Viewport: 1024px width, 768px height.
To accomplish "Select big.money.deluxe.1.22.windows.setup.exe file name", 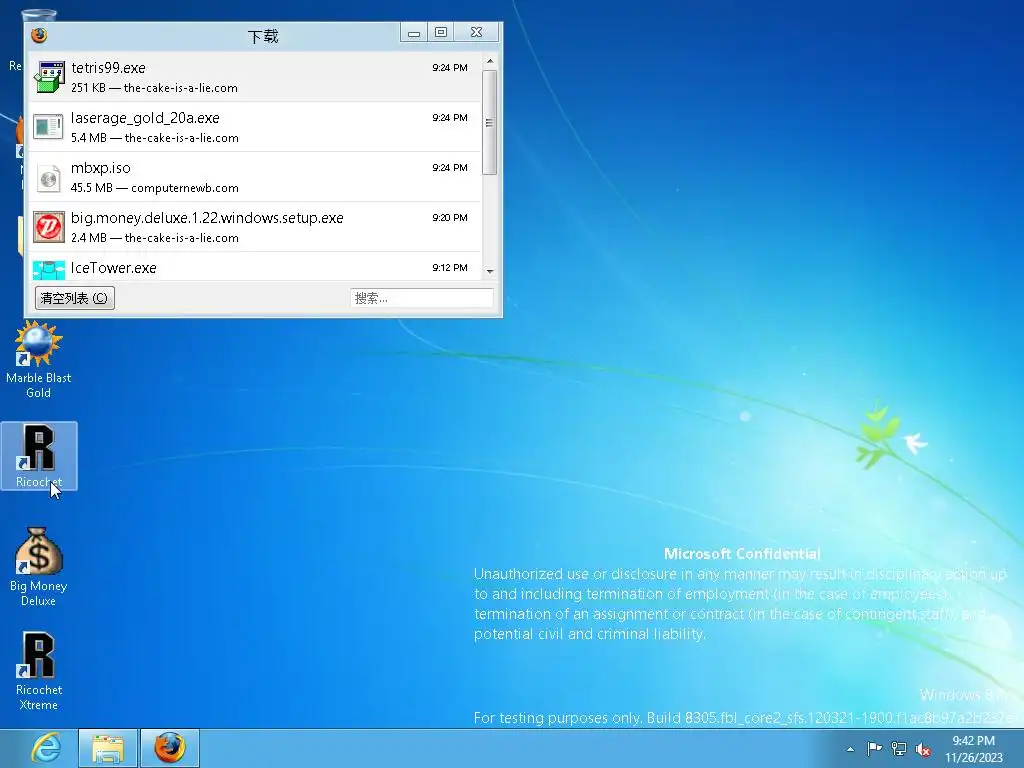I will pos(207,218).
